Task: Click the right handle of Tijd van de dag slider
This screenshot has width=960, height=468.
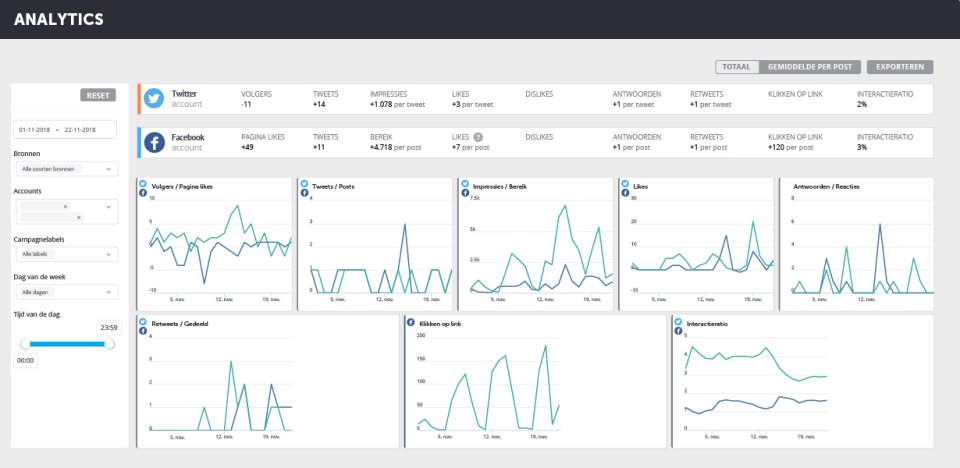Action: click(x=109, y=344)
